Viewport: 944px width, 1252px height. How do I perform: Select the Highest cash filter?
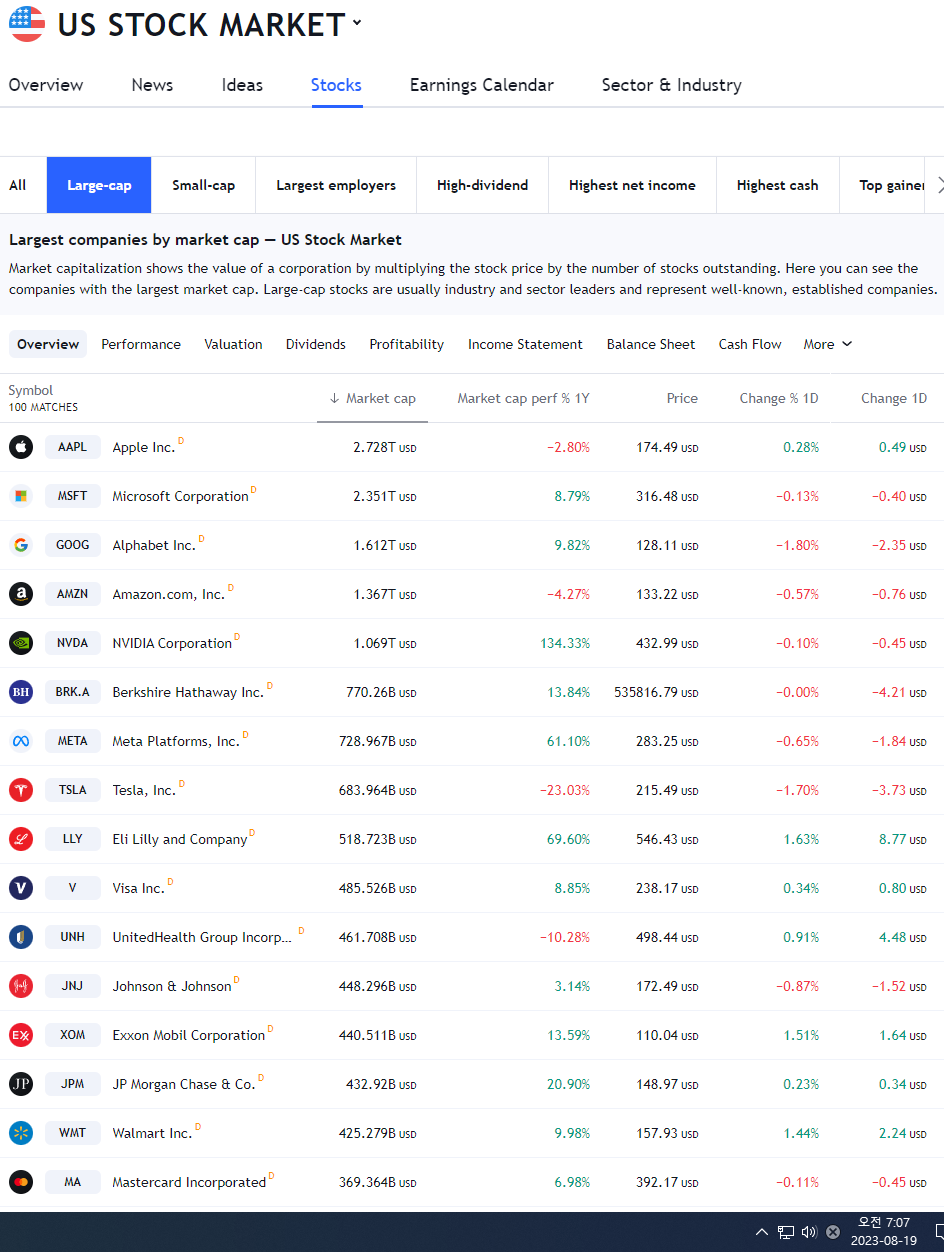(x=778, y=185)
